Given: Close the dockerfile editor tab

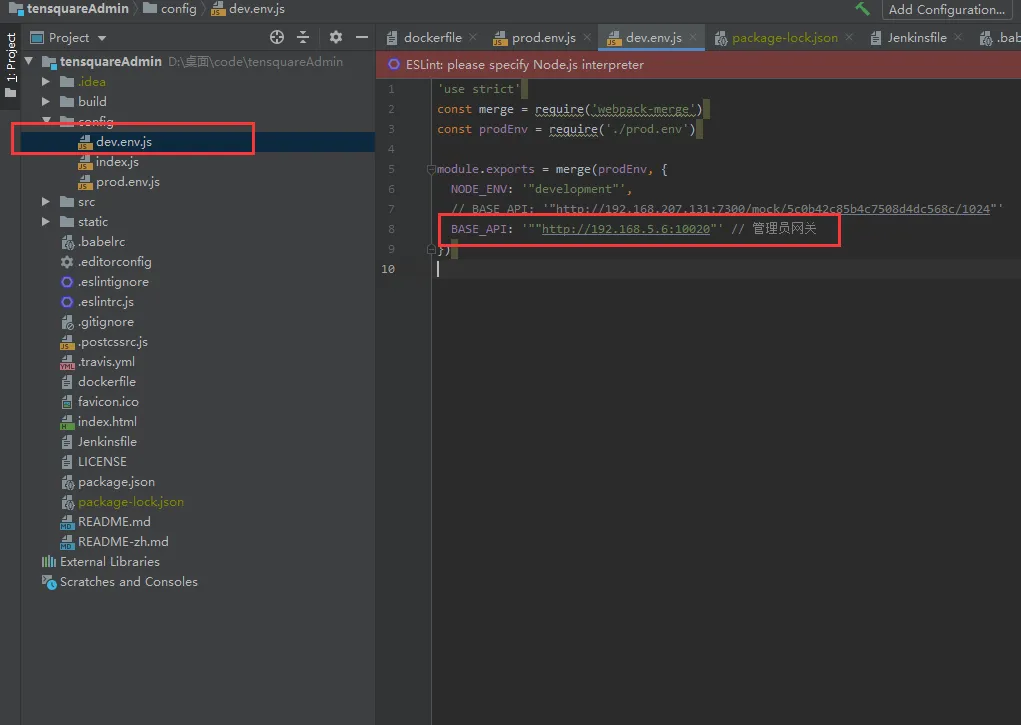Looking at the screenshot, I should pos(472,39).
